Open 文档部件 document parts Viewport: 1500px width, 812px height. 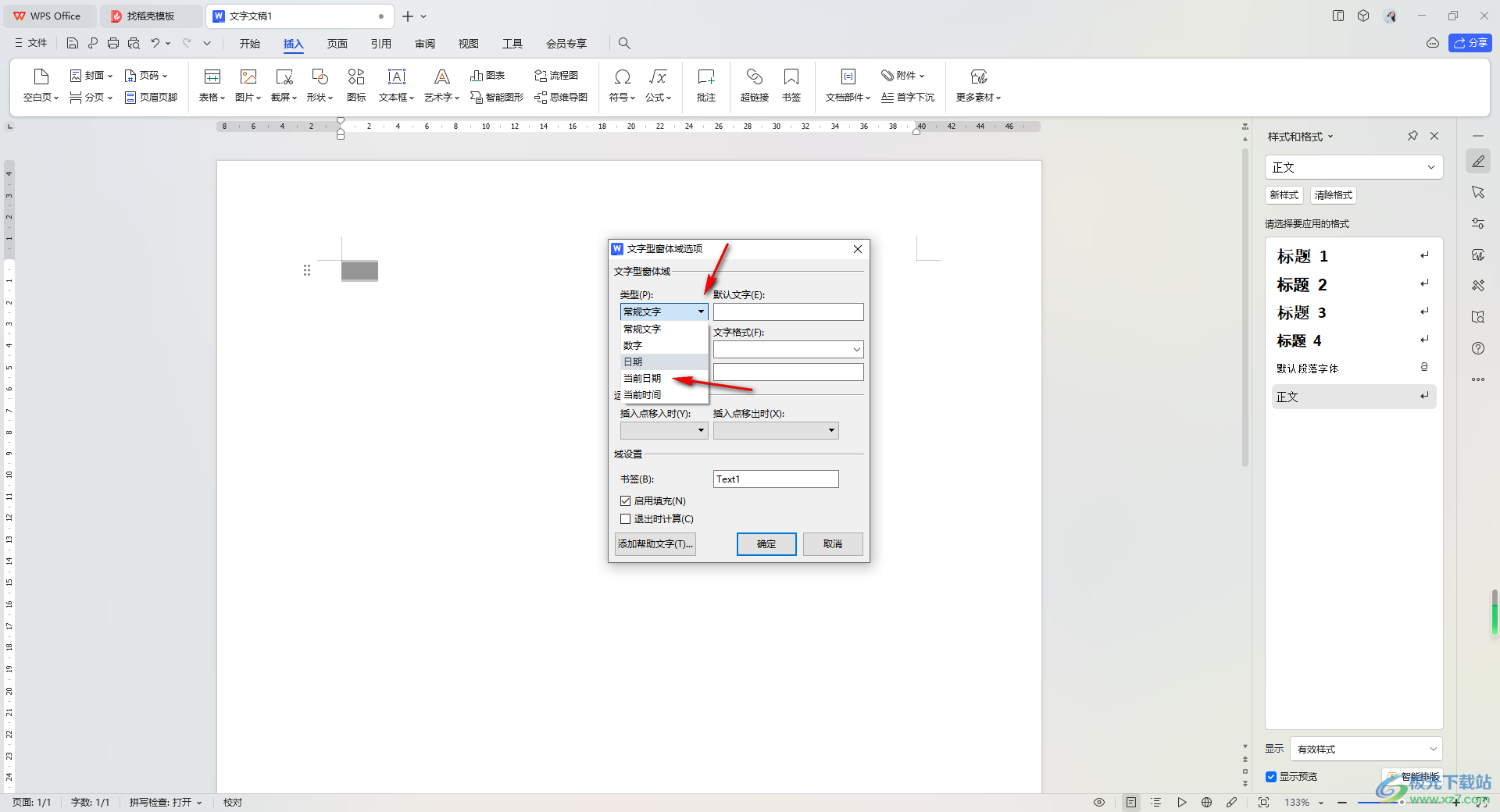848,85
